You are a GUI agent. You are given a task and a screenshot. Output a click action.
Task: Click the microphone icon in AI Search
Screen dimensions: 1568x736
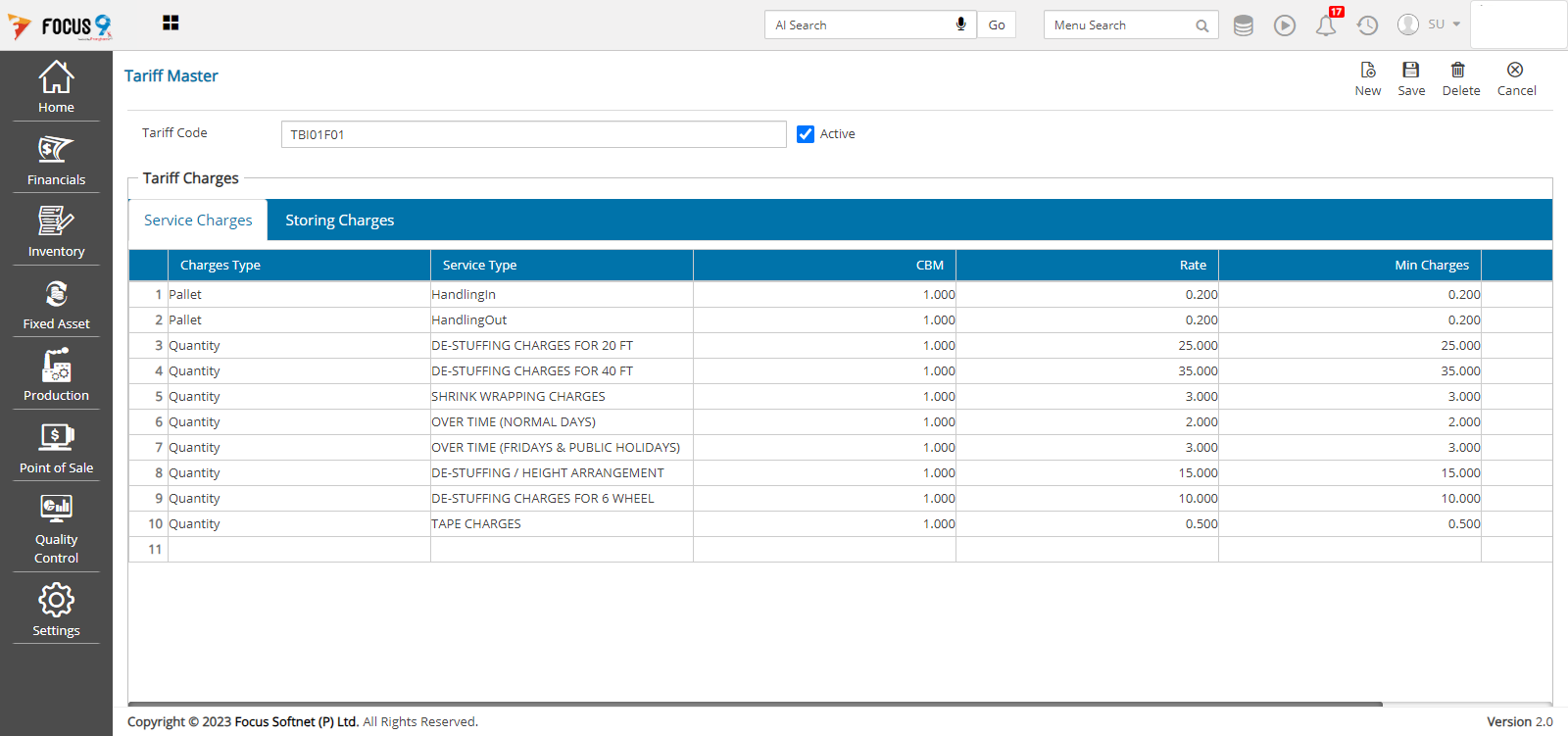[960, 25]
